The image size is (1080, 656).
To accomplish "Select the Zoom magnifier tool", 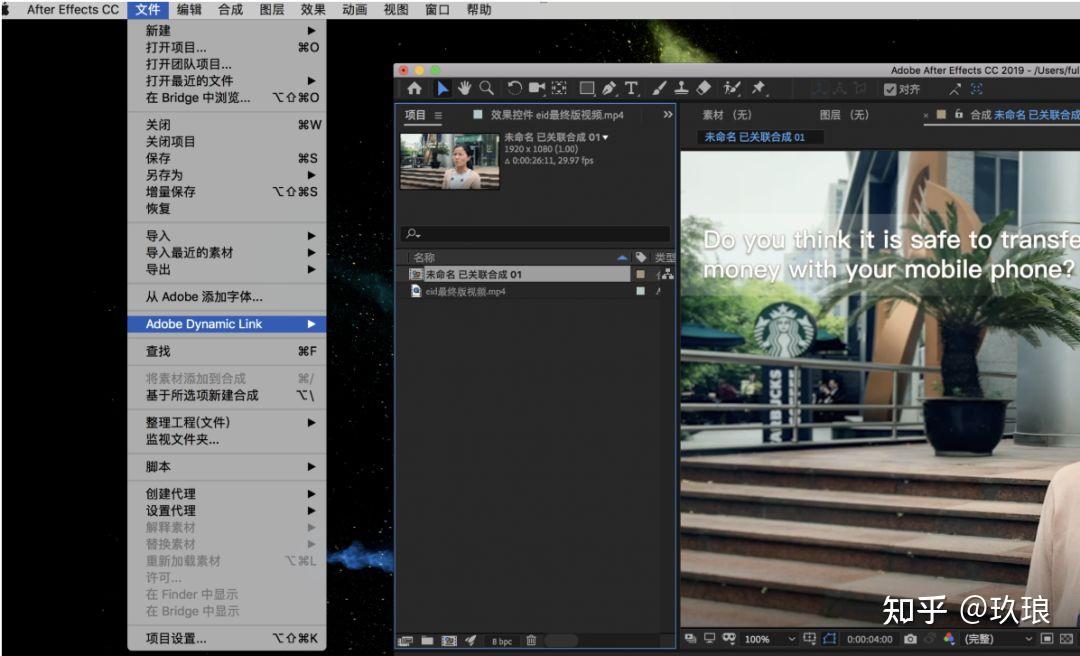I will (x=487, y=88).
